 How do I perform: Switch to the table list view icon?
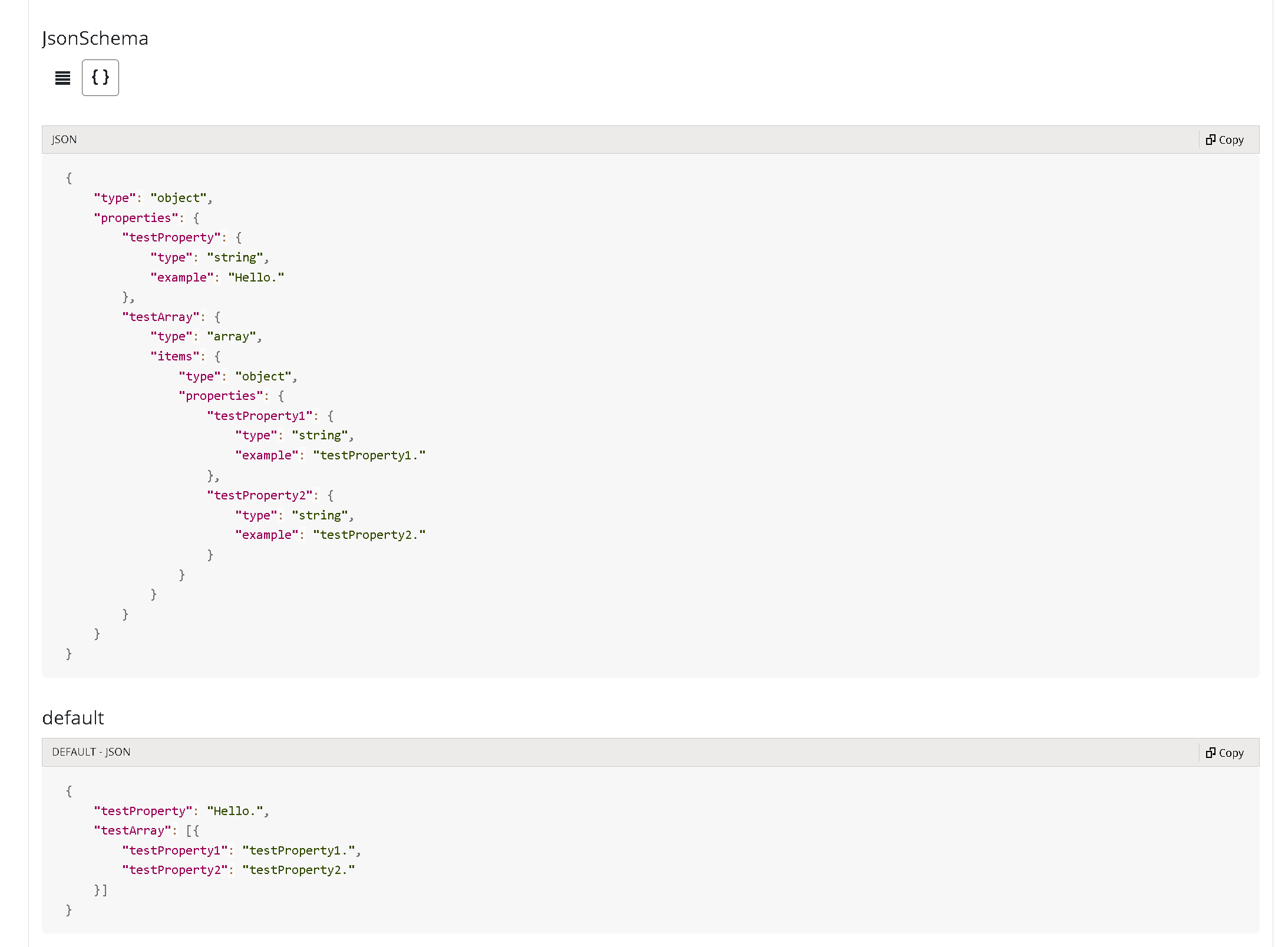(62, 78)
